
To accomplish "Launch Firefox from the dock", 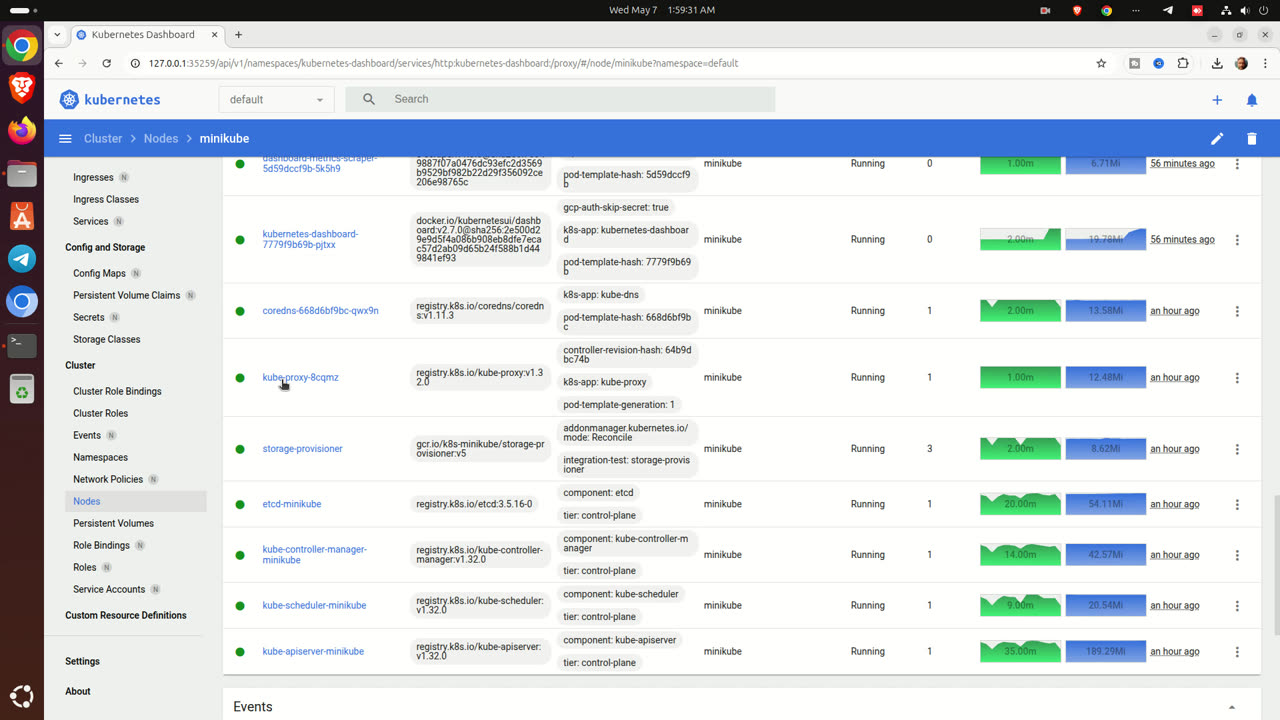I will pos(22,130).
